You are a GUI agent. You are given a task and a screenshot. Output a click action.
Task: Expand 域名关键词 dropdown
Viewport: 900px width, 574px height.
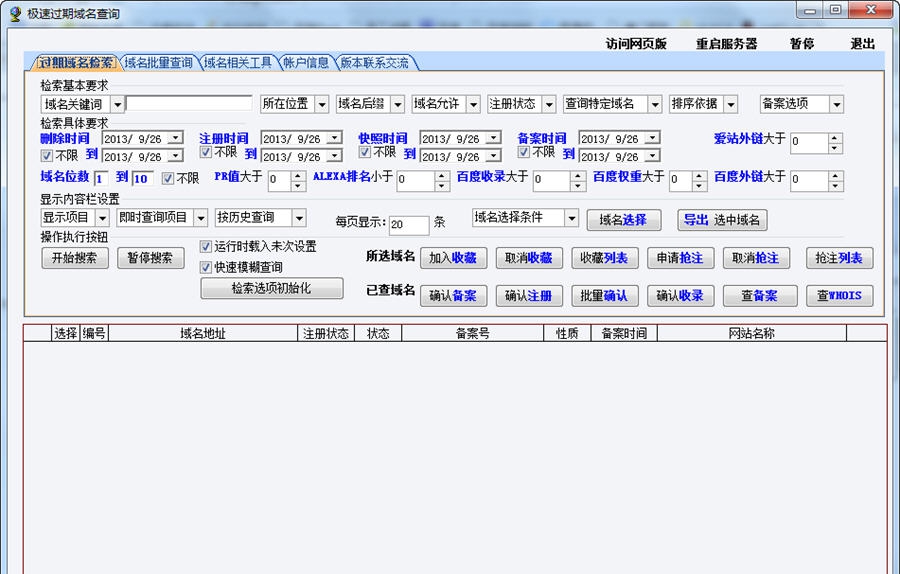(x=117, y=104)
